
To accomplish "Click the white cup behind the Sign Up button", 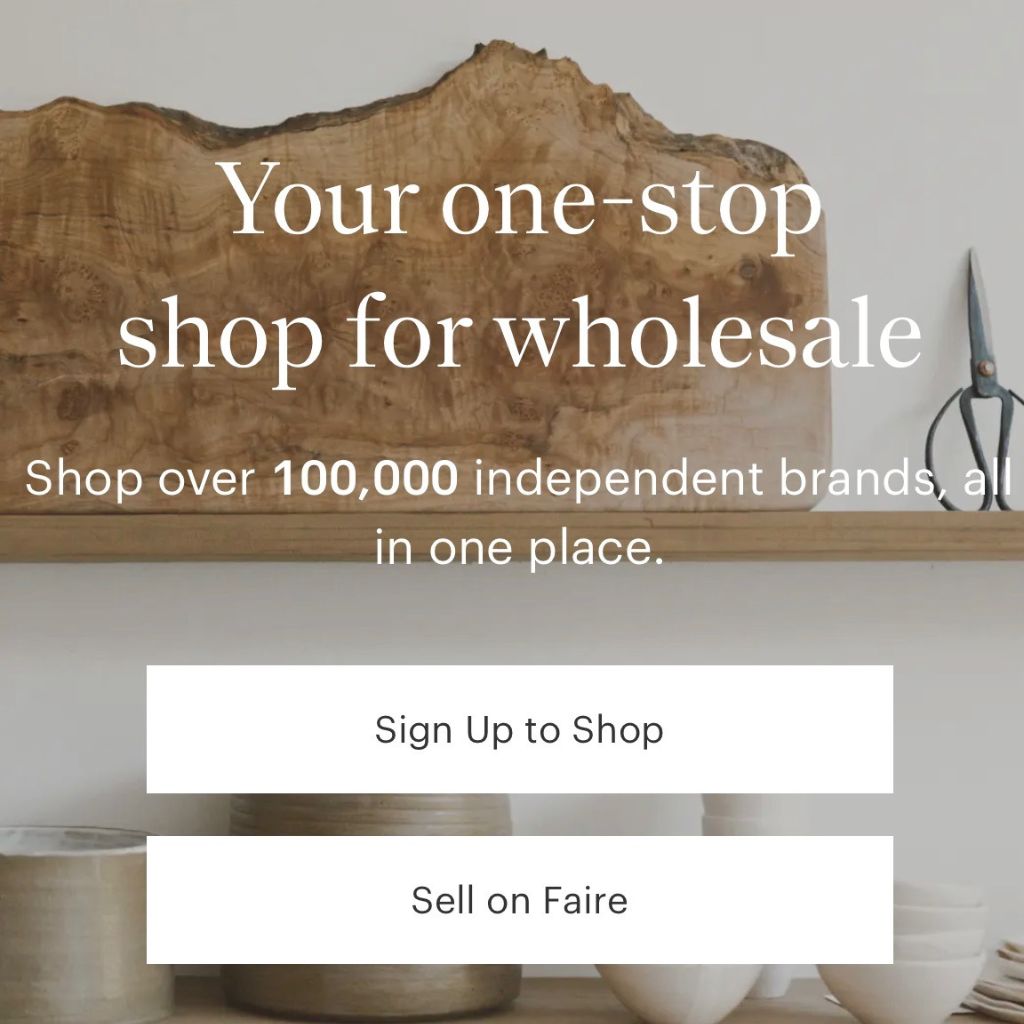I will (738, 814).
